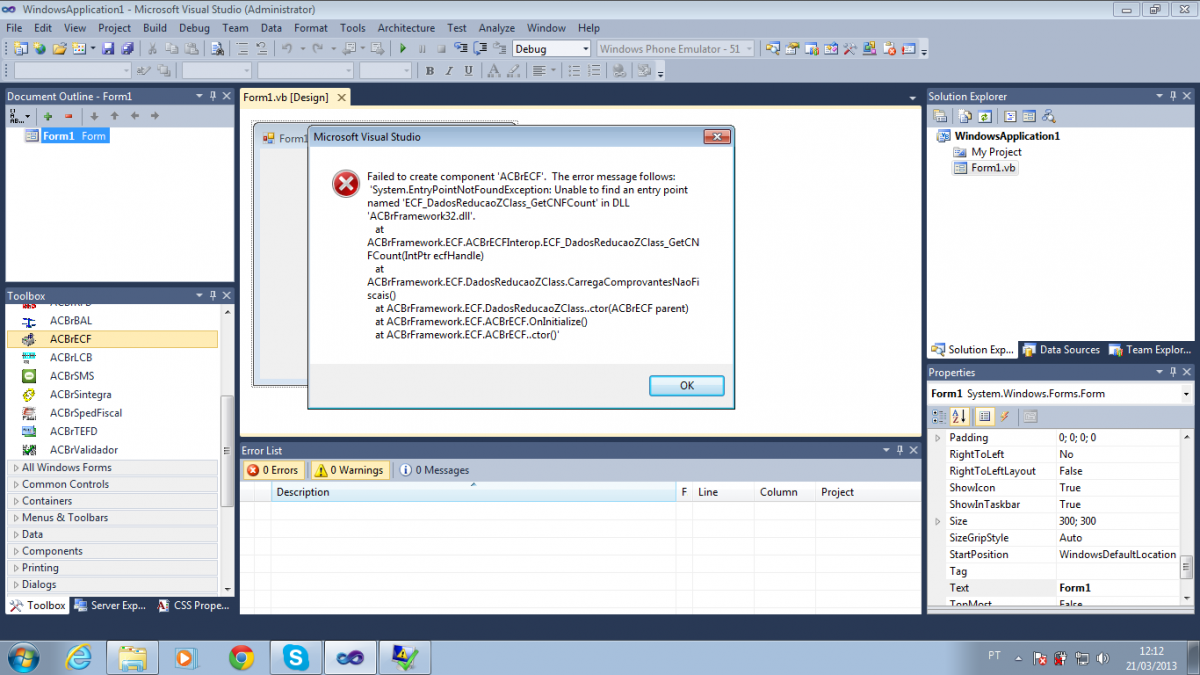The image size is (1200, 675).
Task: Click OK in the error dialog
Action: point(686,386)
